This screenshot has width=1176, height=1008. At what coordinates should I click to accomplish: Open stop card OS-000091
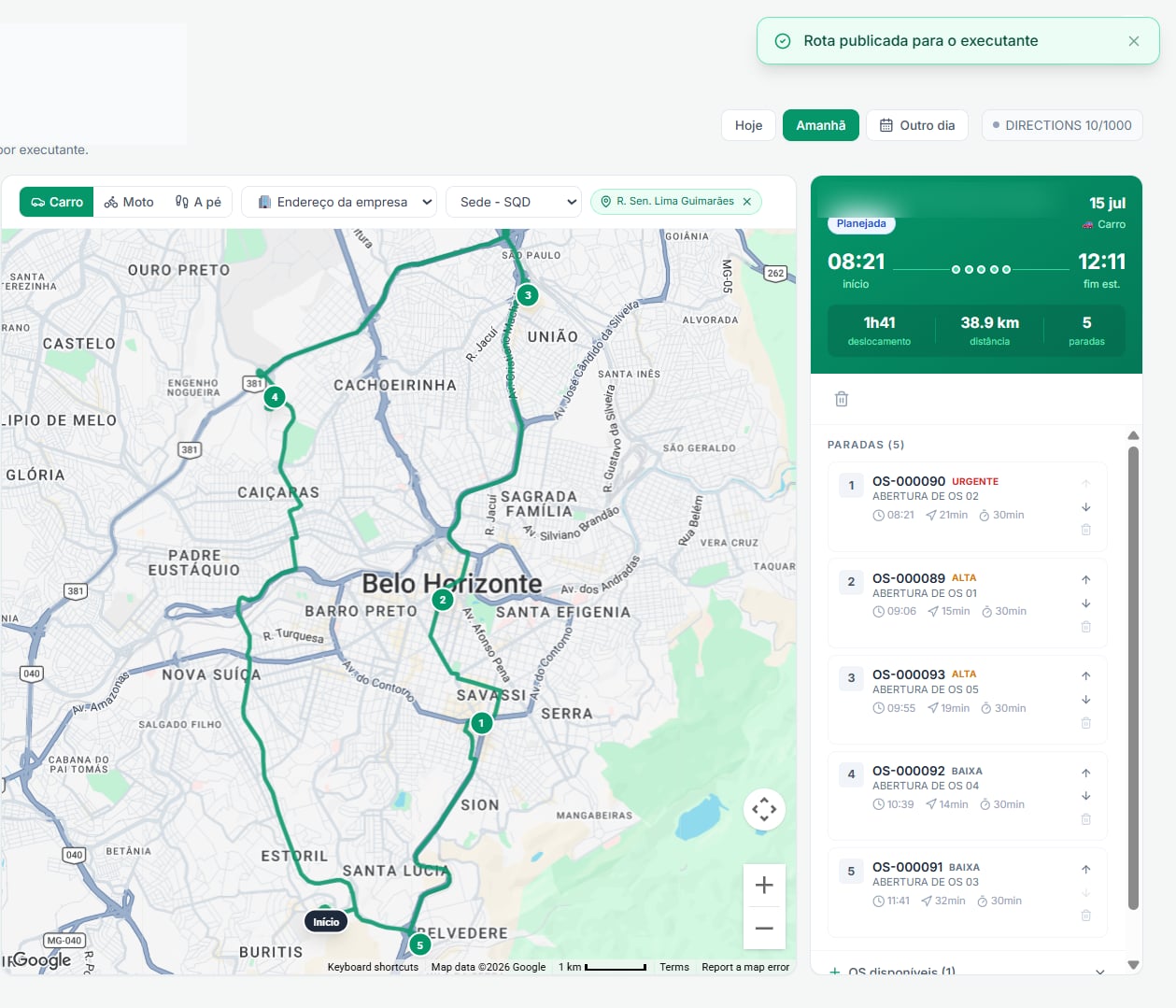967,892
